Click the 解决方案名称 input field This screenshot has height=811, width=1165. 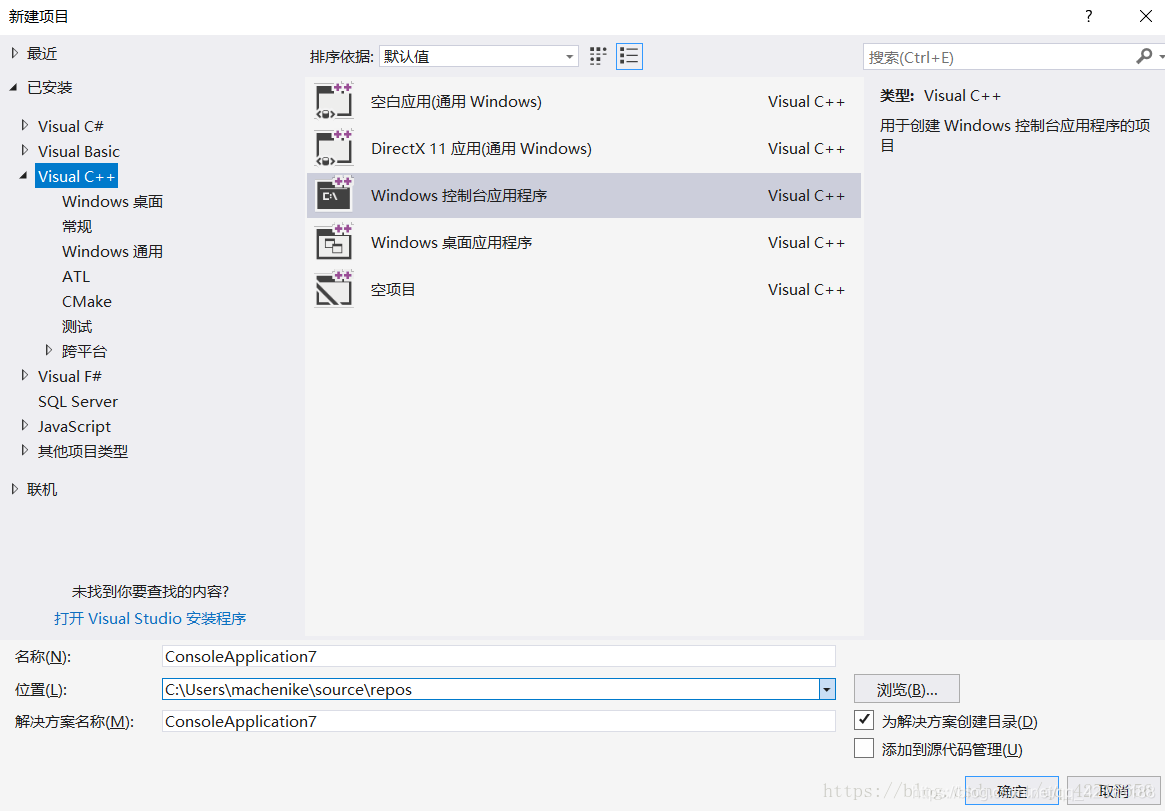click(x=499, y=721)
